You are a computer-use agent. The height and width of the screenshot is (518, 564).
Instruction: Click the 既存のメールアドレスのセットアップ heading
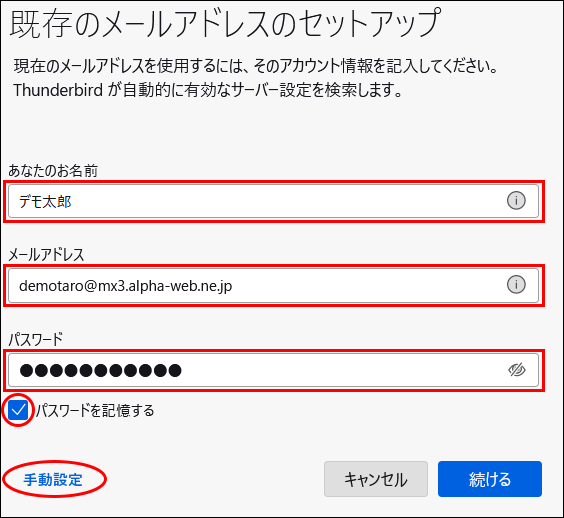(x=225, y=23)
